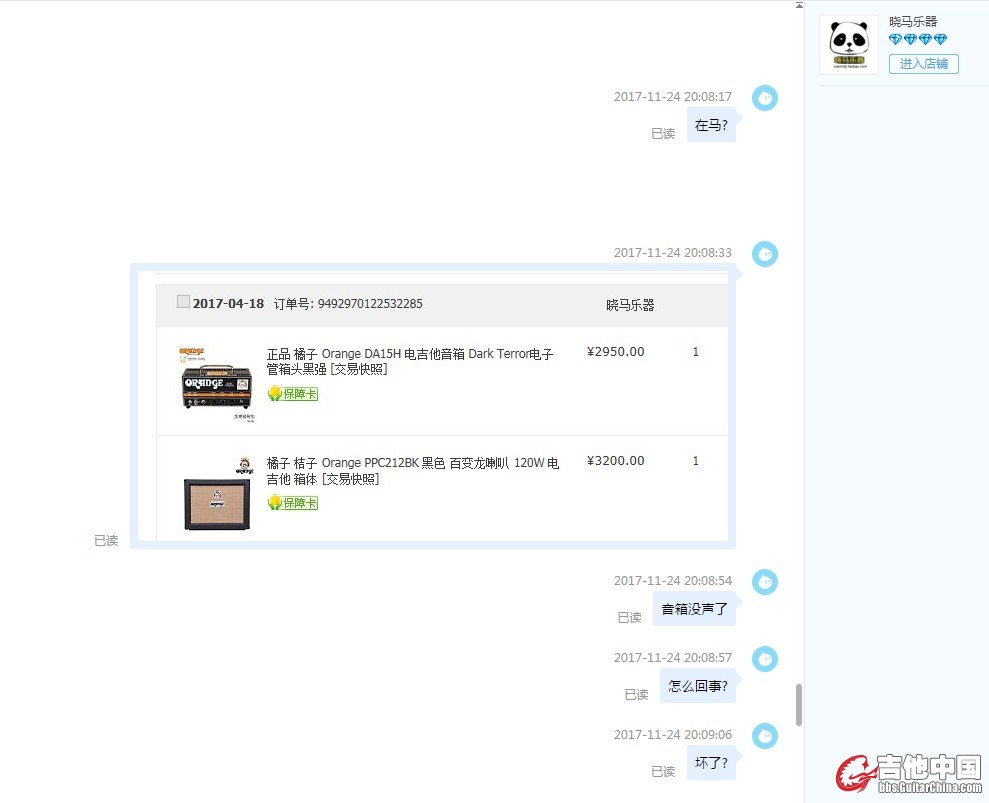Click the 已读 status beside 在马?
This screenshot has height=803, width=989.
tap(663, 134)
